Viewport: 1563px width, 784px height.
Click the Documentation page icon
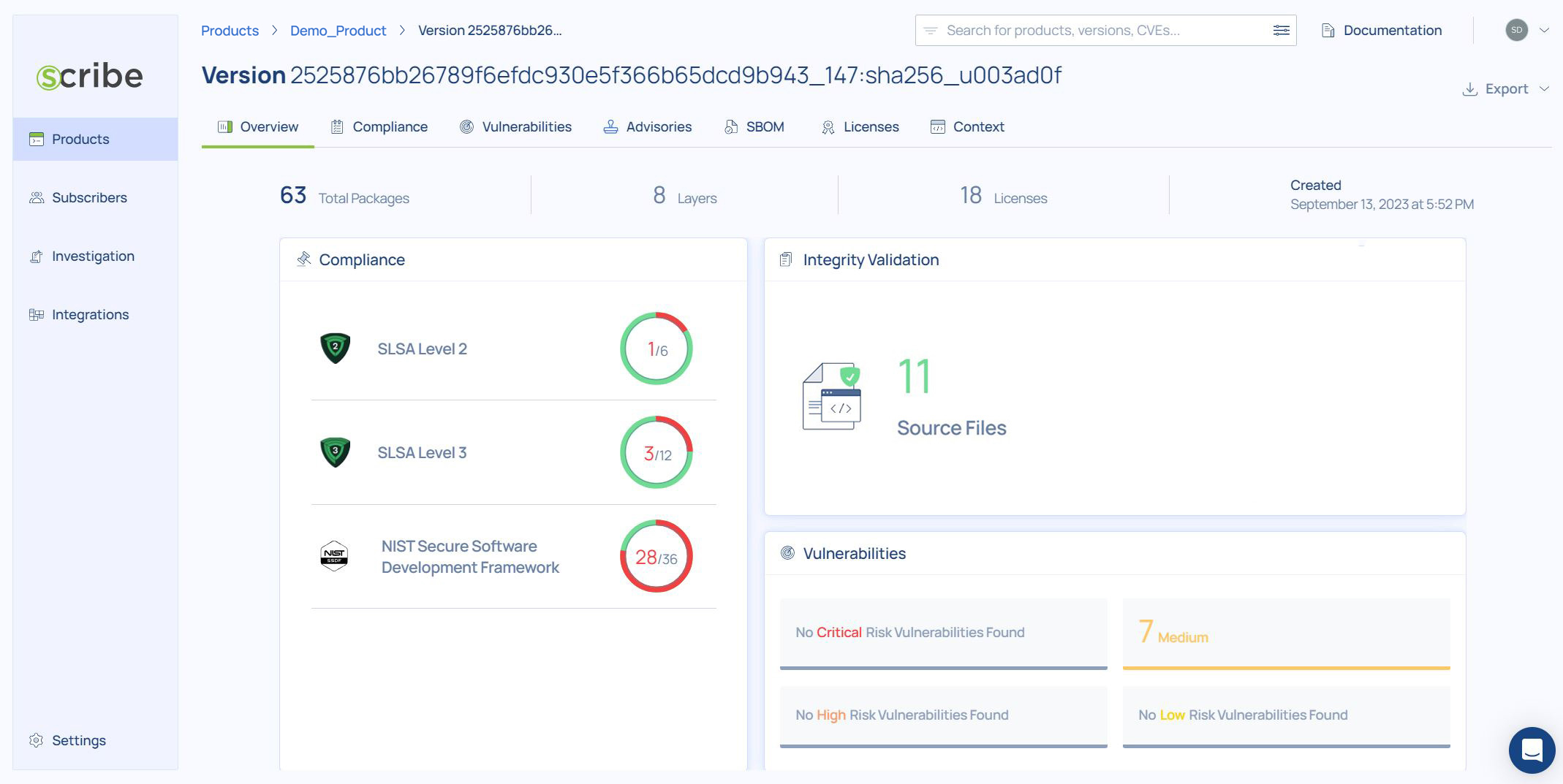1328,30
